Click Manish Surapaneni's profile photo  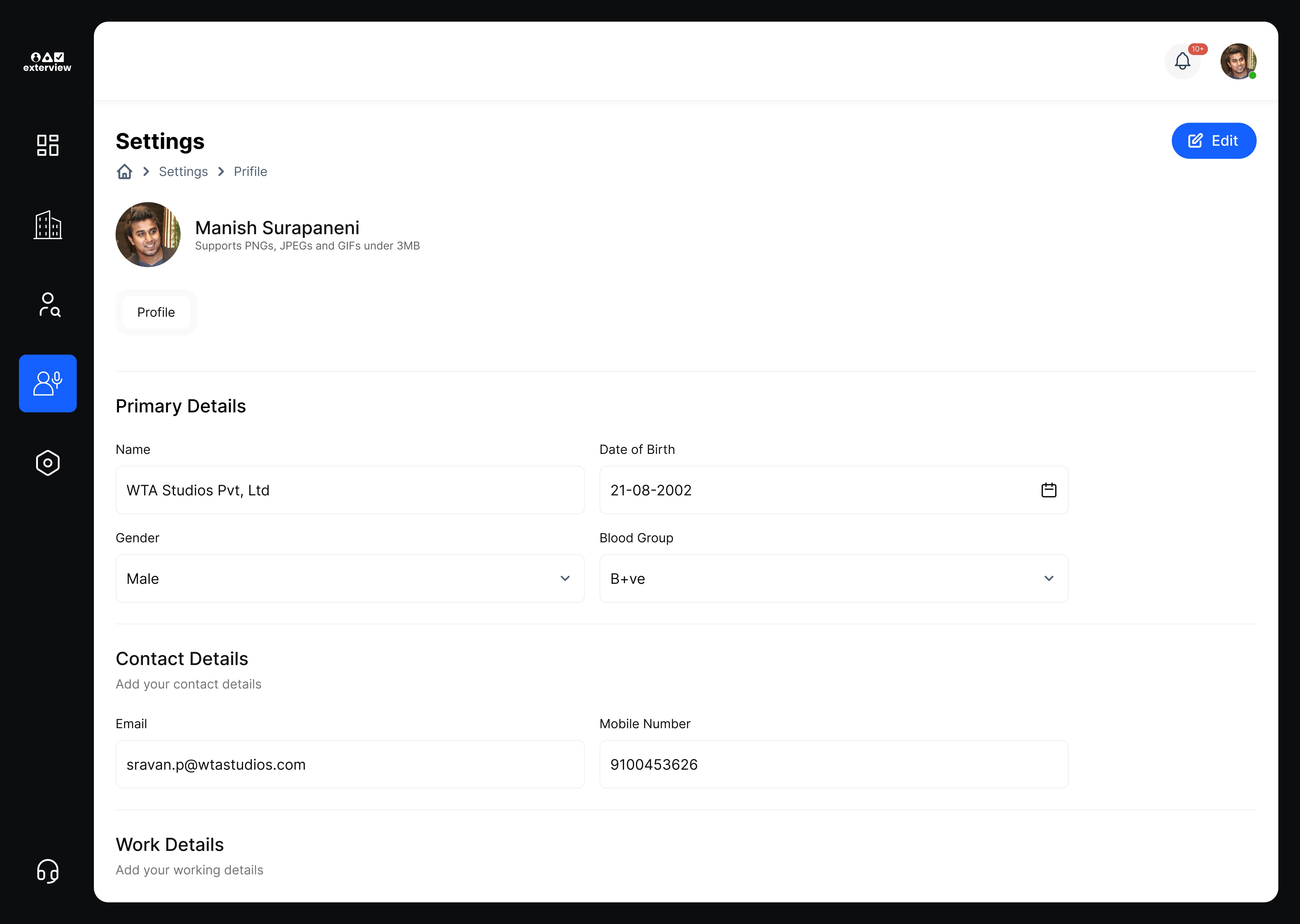[148, 234]
